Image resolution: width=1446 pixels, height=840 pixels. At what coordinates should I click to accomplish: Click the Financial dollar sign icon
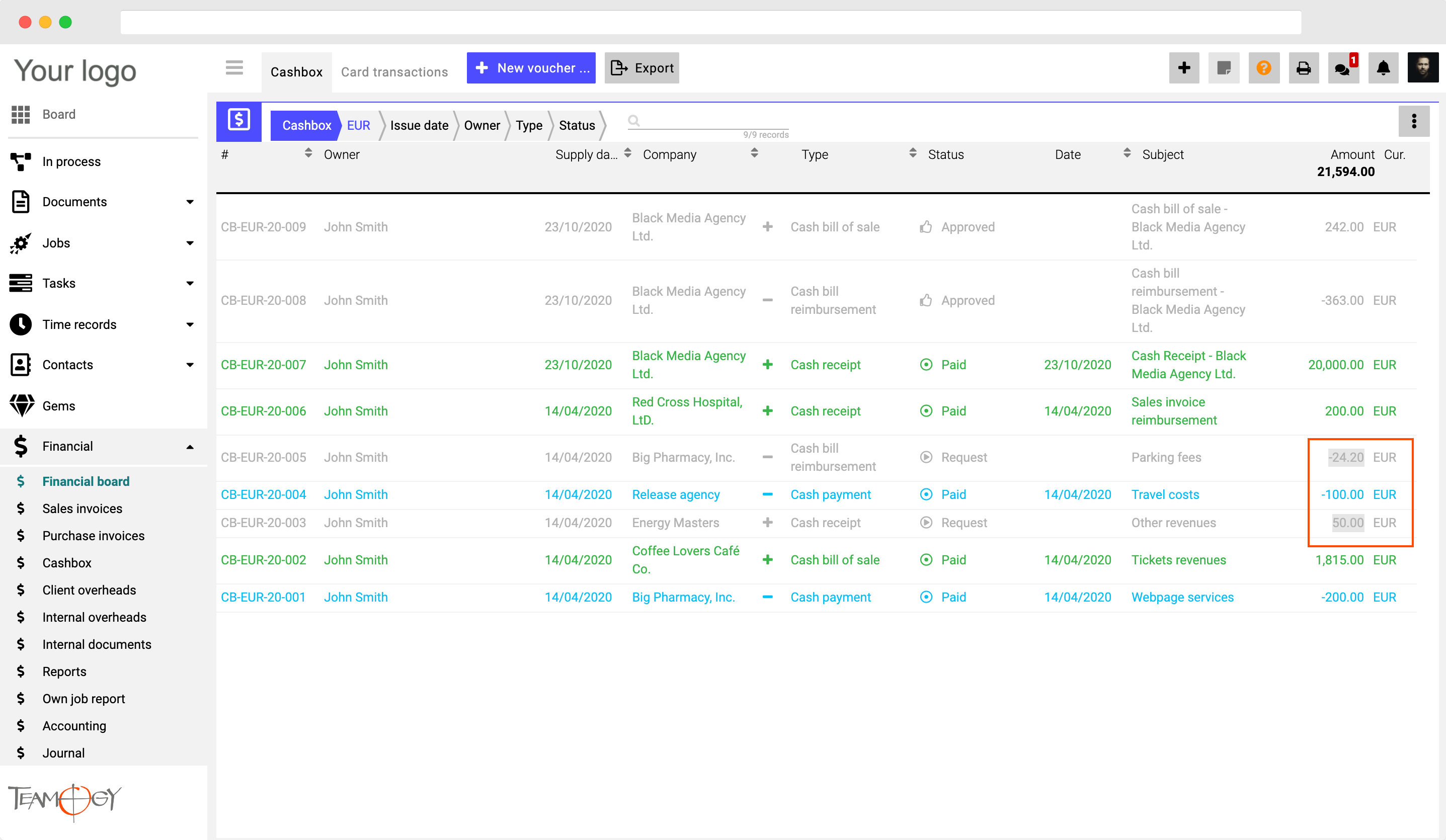[x=21, y=446]
